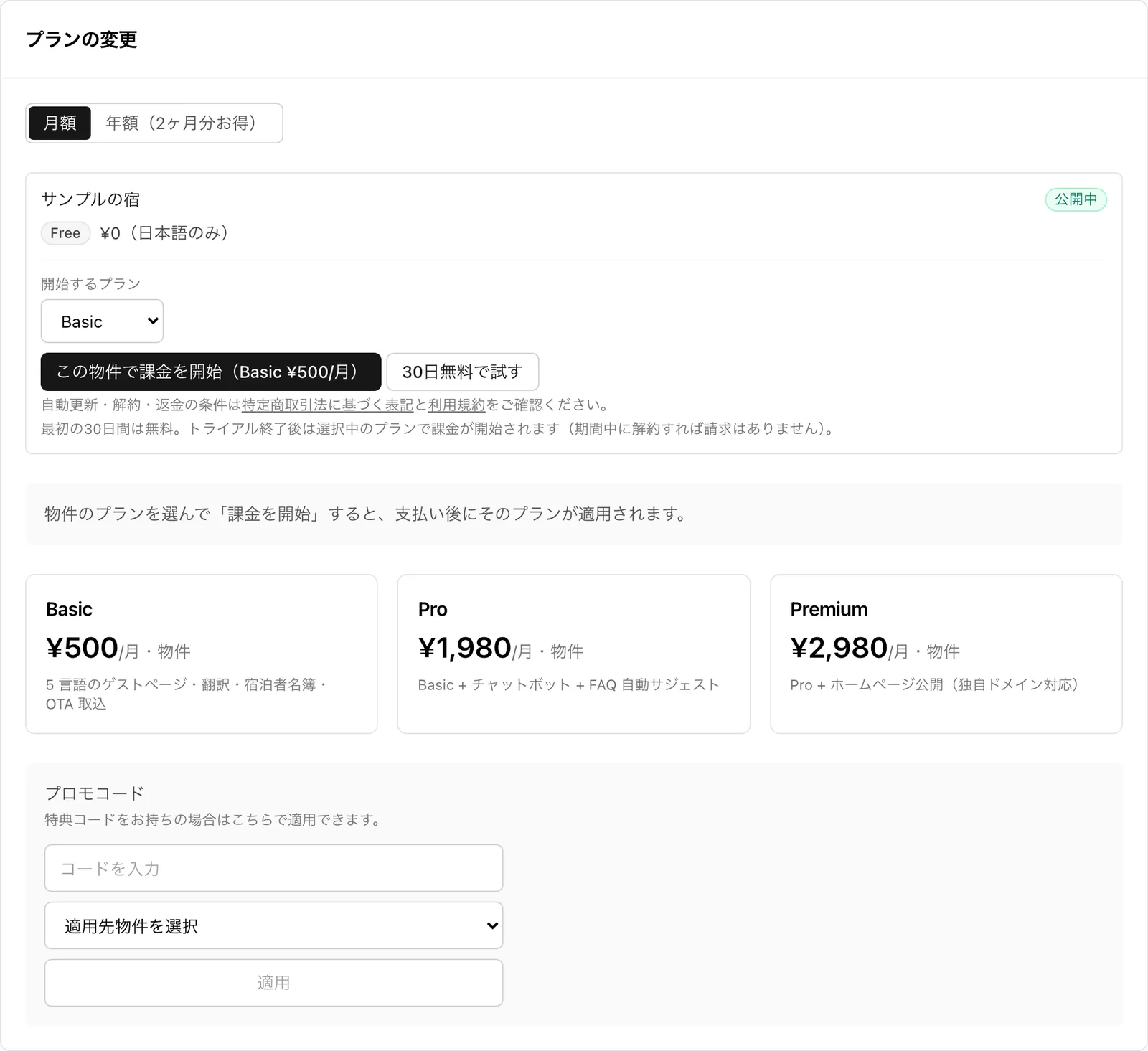1148x1051 pixels.
Task: Select the Basic ¥500 plan card
Action: [202, 654]
